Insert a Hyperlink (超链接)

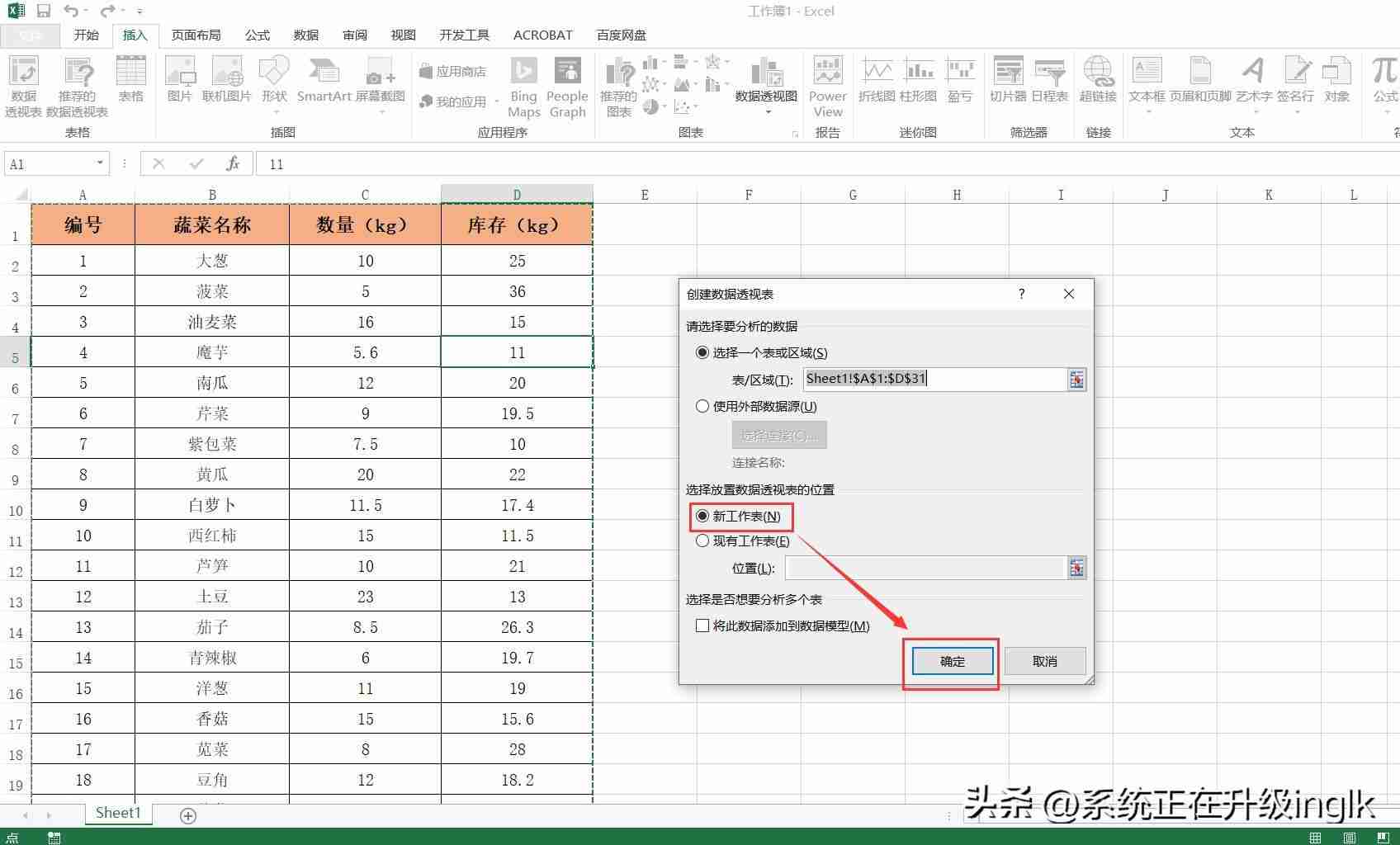[1098, 79]
